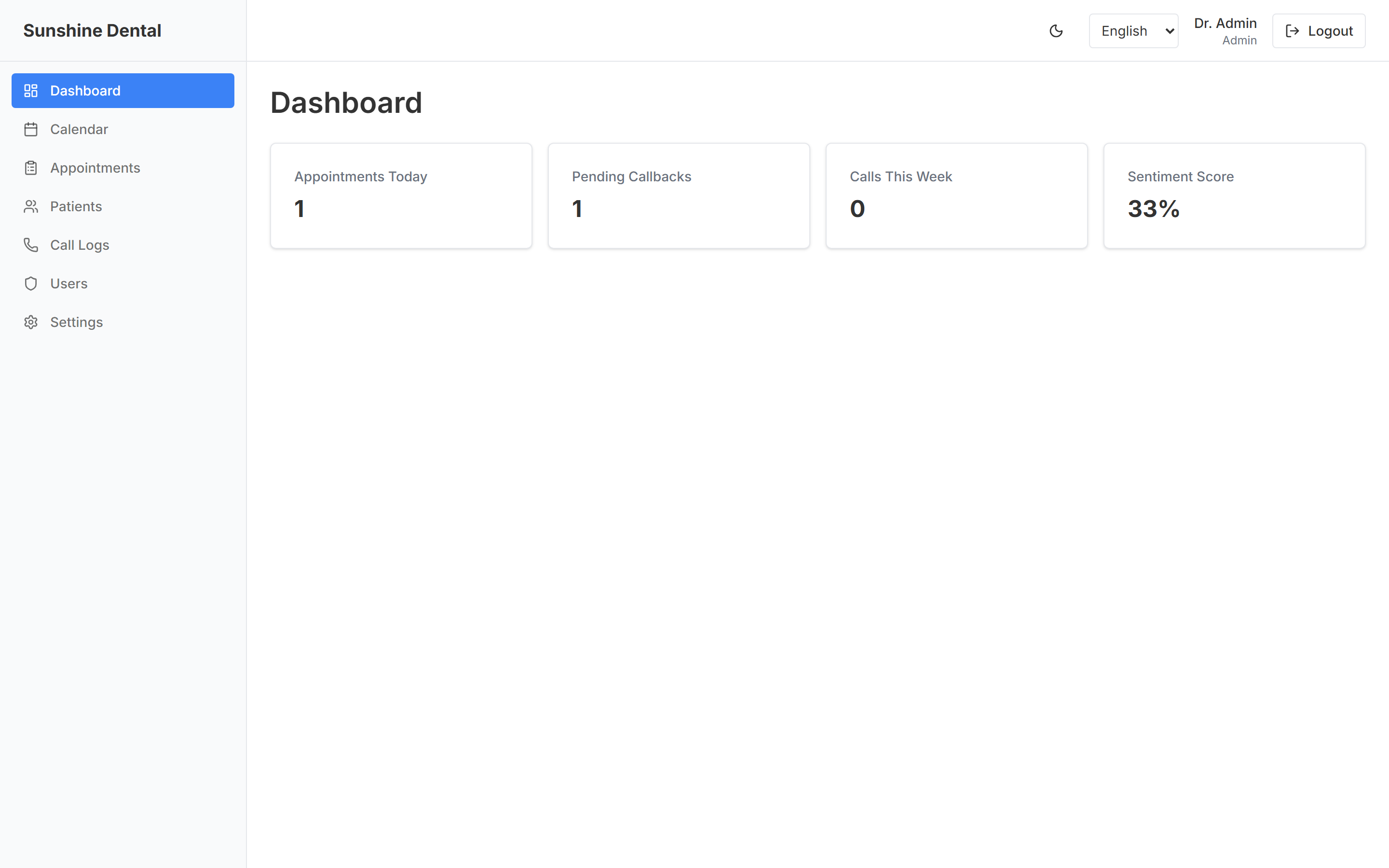Click the 33% sentiment value

1154,208
